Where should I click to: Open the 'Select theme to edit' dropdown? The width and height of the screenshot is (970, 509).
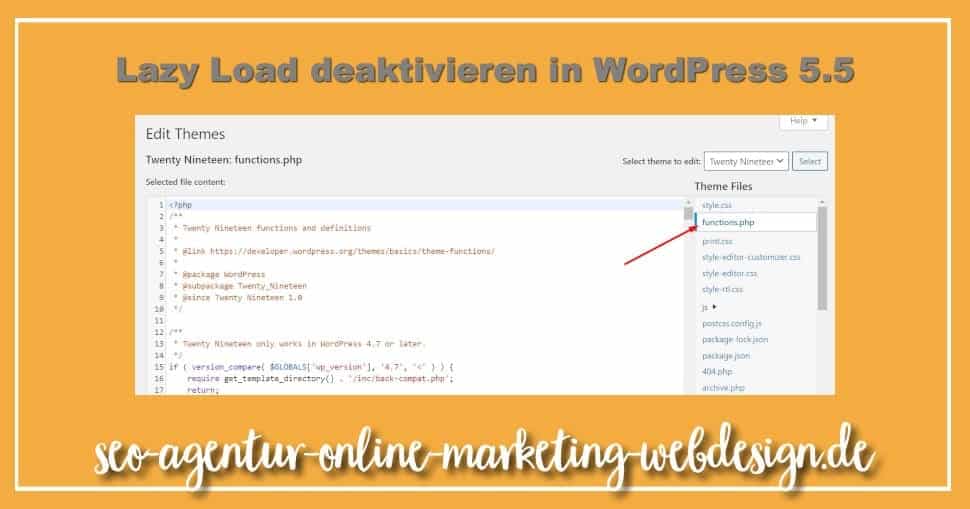click(746, 161)
